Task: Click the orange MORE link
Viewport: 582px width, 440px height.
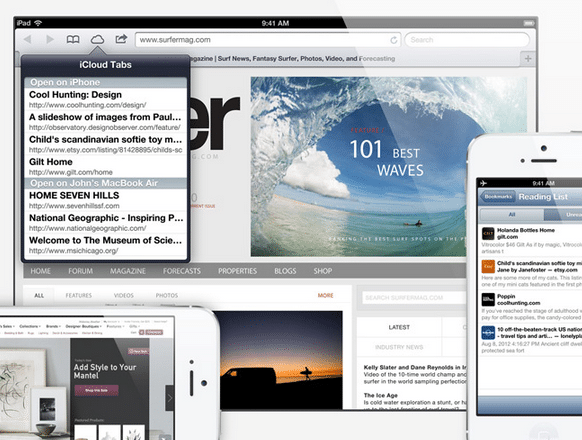Action: tap(326, 296)
